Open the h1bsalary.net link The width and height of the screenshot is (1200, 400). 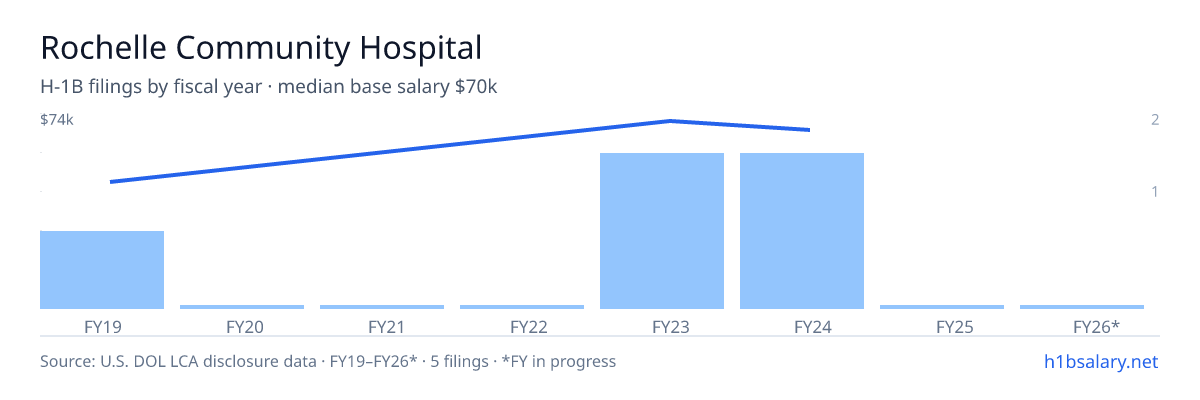tap(1100, 361)
